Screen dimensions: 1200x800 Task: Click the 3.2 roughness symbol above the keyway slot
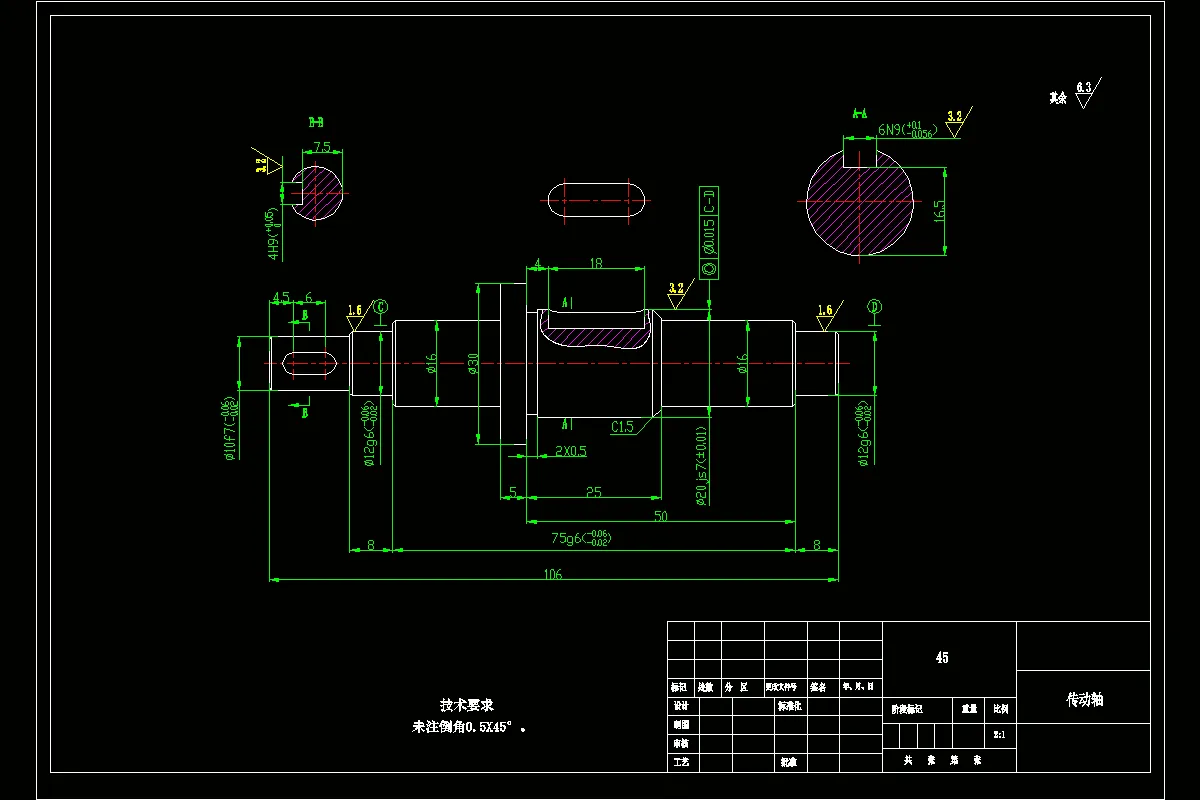coord(675,287)
